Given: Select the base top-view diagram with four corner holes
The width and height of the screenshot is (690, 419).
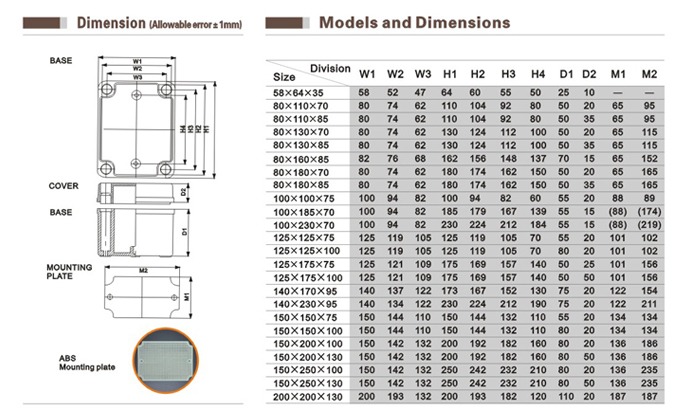Looking at the screenshot, I should pyautogui.click(x=137, y=126).
